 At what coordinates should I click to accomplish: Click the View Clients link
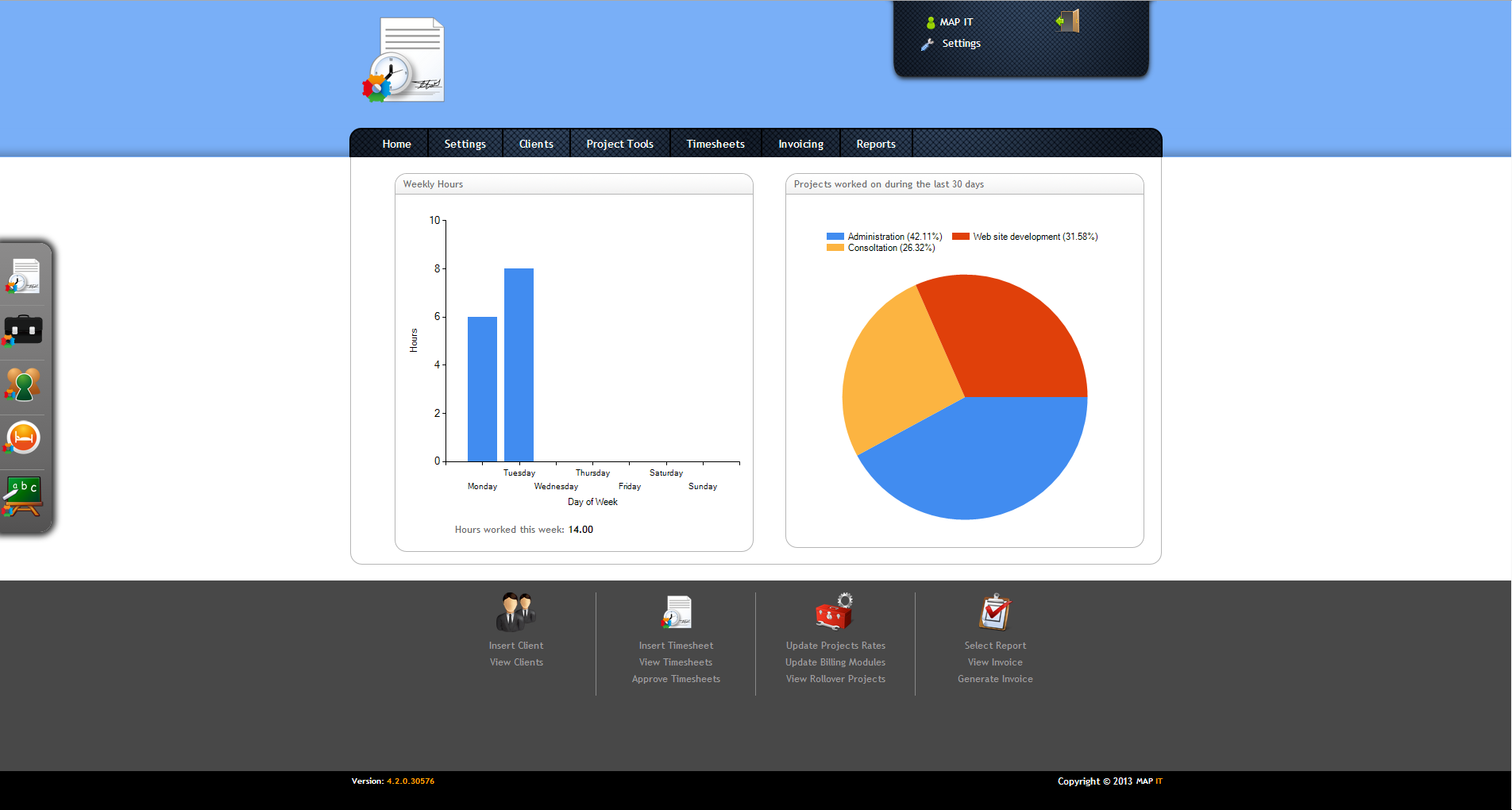coord(516,662)
